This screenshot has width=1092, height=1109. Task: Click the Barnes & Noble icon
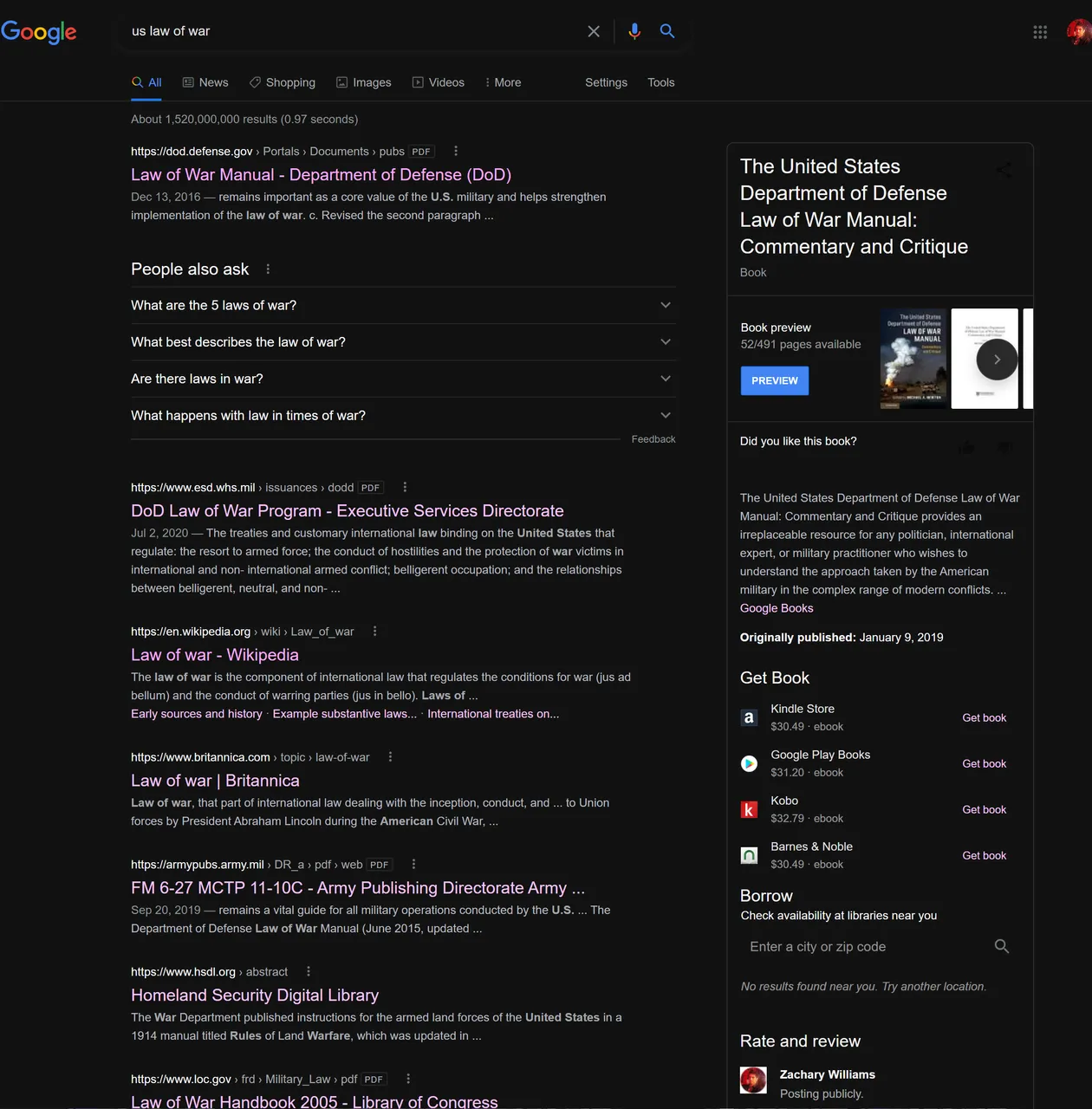point(749,855)
